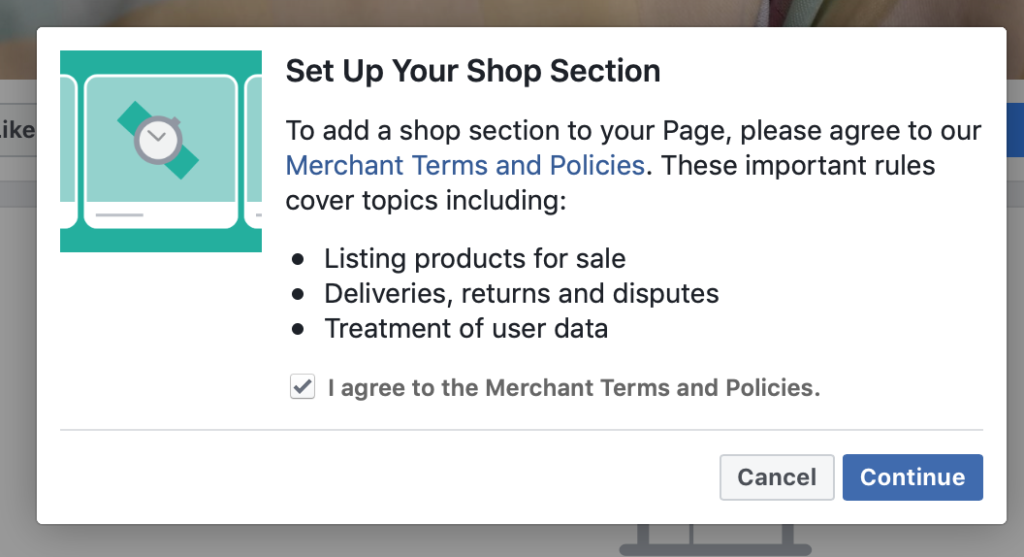The height and width of the screenshot is (557, 1024).
Task: Uncheck the agree to Merchant Terms checkbox
Action: pyautogui.click(x=302, y=387)
